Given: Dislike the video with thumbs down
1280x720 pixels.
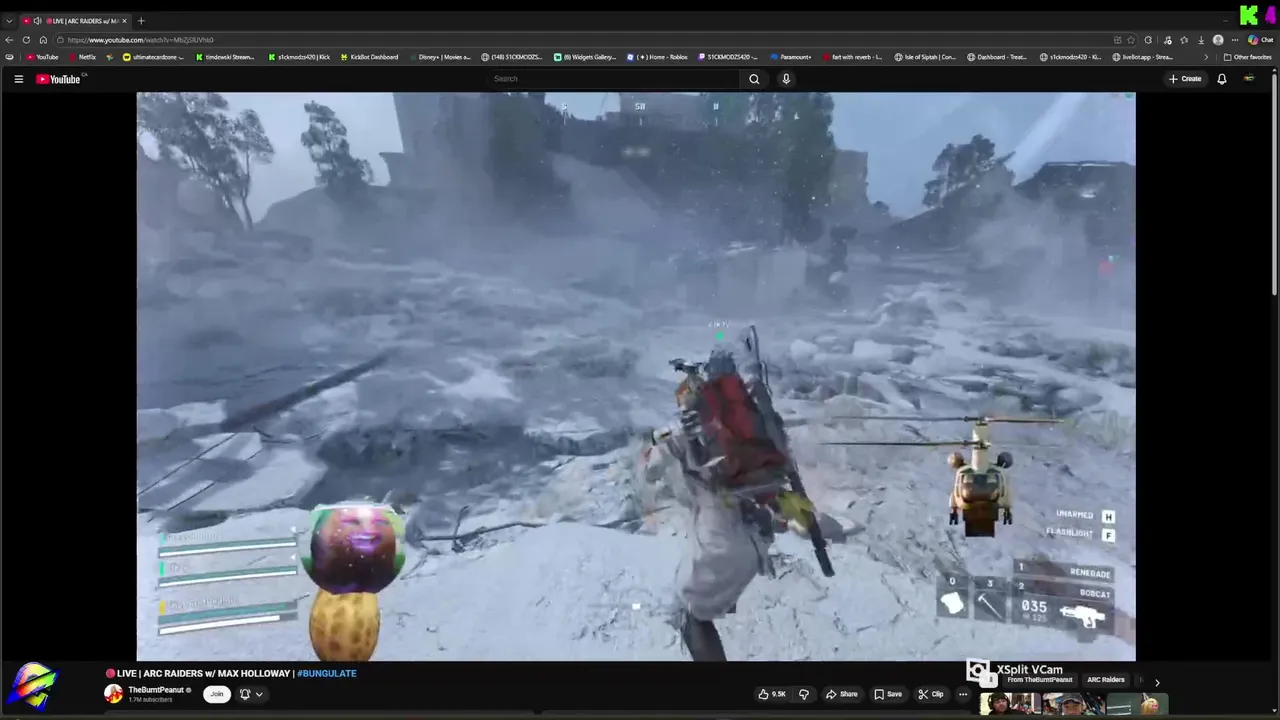Looking at the screenshot, I should click(x=803, y=694).
